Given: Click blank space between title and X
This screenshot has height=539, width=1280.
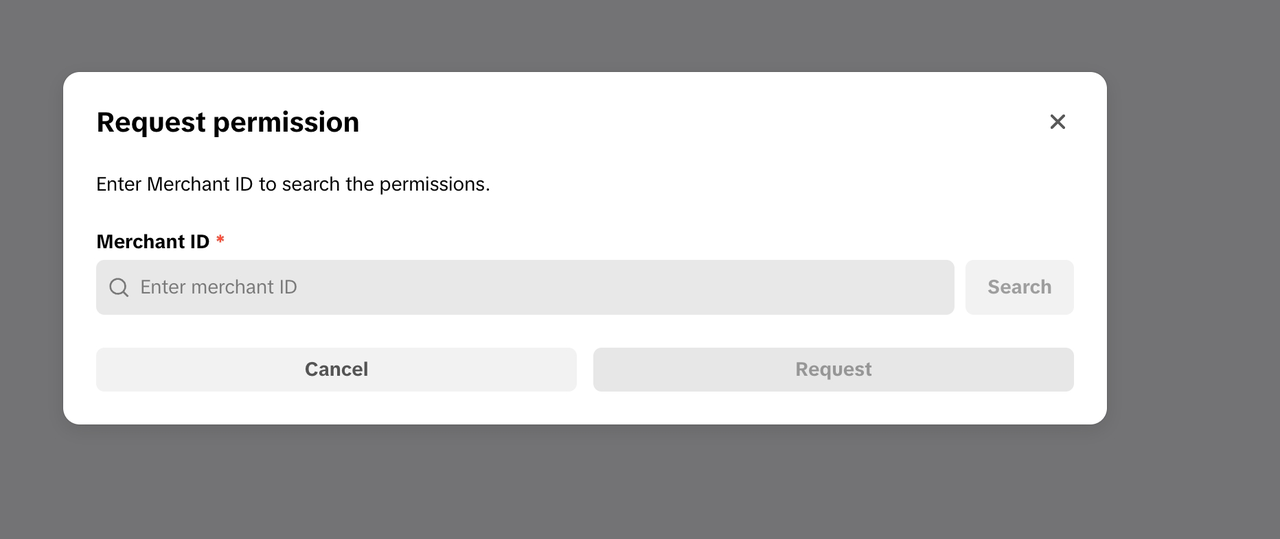Looking at the screenshot, I should coord(700,122).
